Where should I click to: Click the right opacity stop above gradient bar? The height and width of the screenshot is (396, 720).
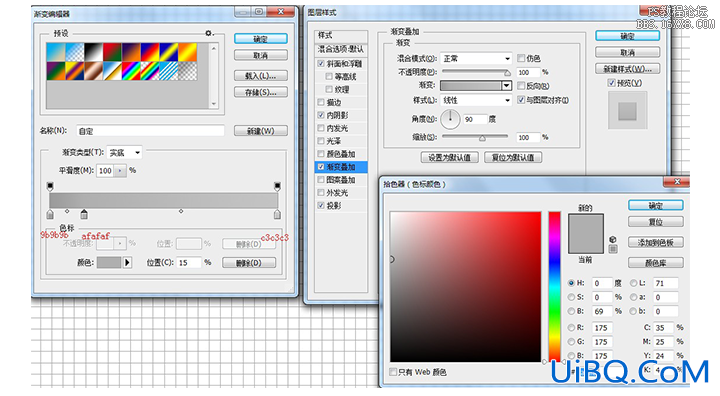(x=277, y=186)
